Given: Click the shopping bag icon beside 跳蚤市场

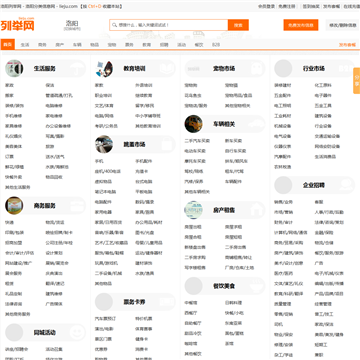Looking at the screenshot, I should tap(166, 144).
